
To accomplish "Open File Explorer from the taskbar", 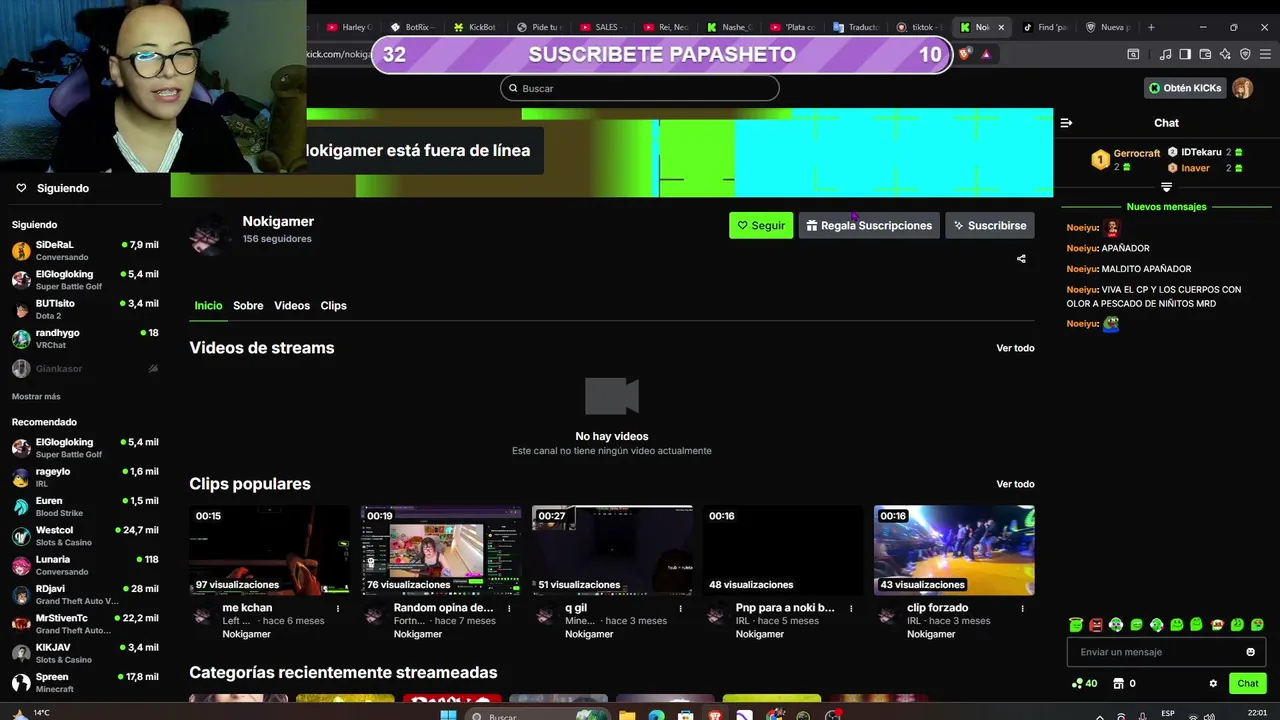I will point(627,715).
